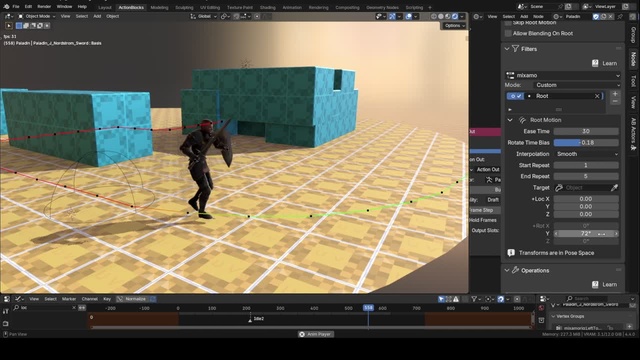
Task: Switch to wireframe viewport shading
Action: click(434, 16)
